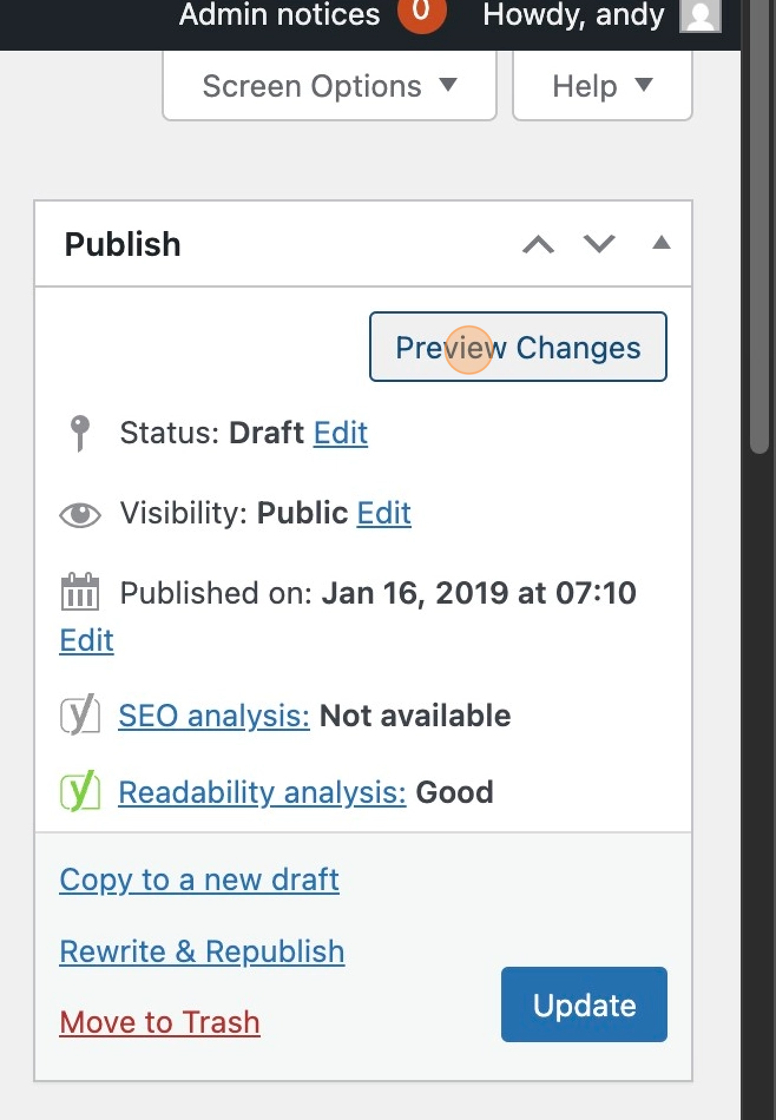Click the visibility eye icon
The height and width of the screenshot is (1120, 776).
click(x=80, y=514)
